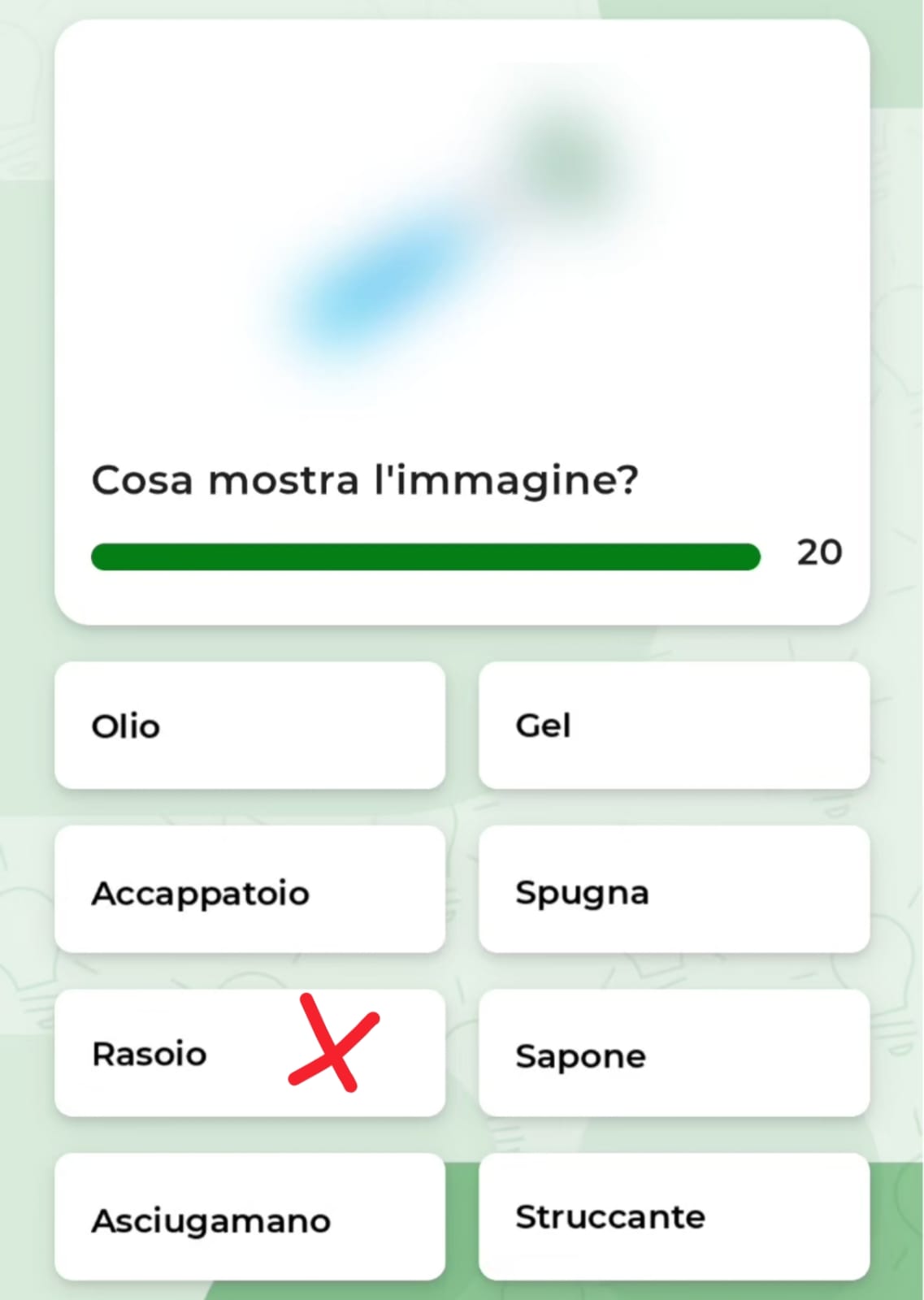924x1300 pixels.
Task: Click the green countdown progress bar
Action: point(425,557)
